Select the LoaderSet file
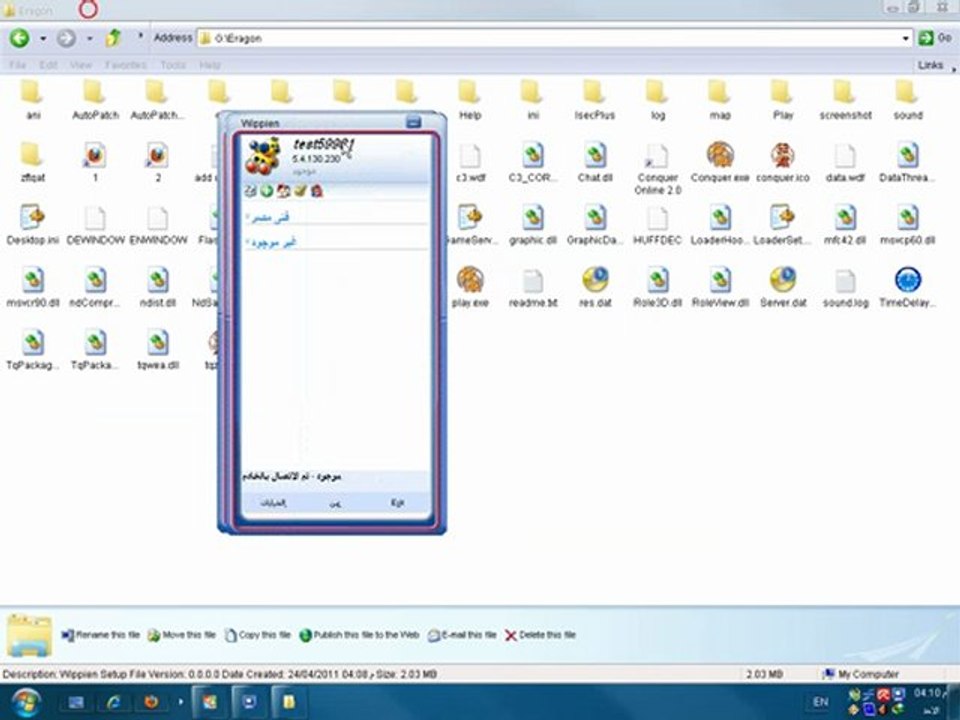 coord(782,224)
